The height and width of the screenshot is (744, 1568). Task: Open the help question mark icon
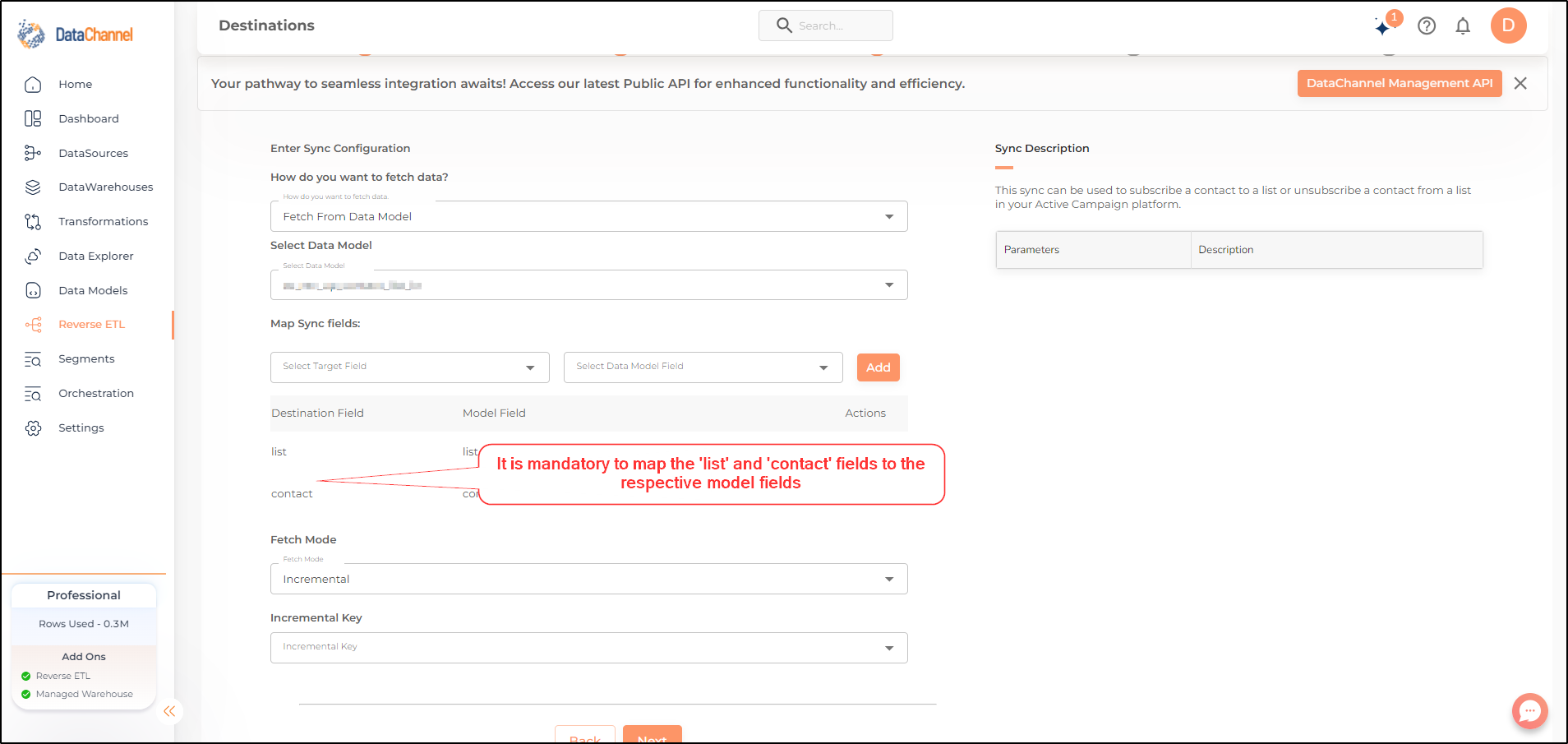tap(1427, 26)
